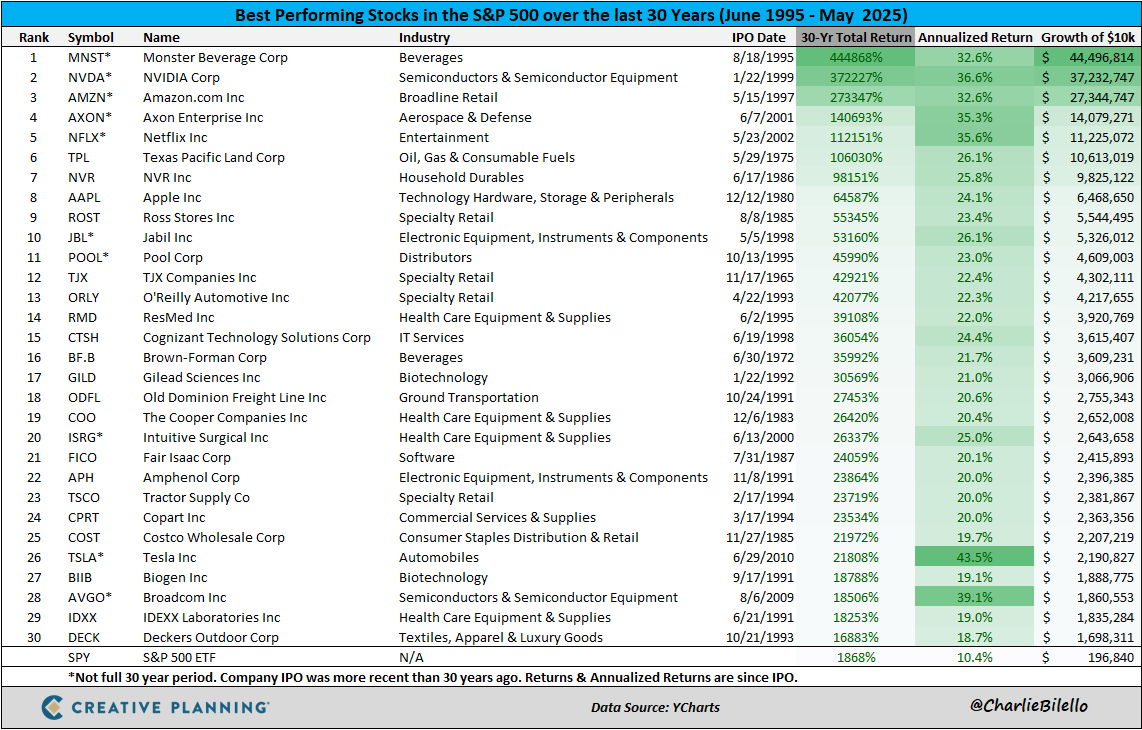Click the Annualized Return column header

point(974,37)
